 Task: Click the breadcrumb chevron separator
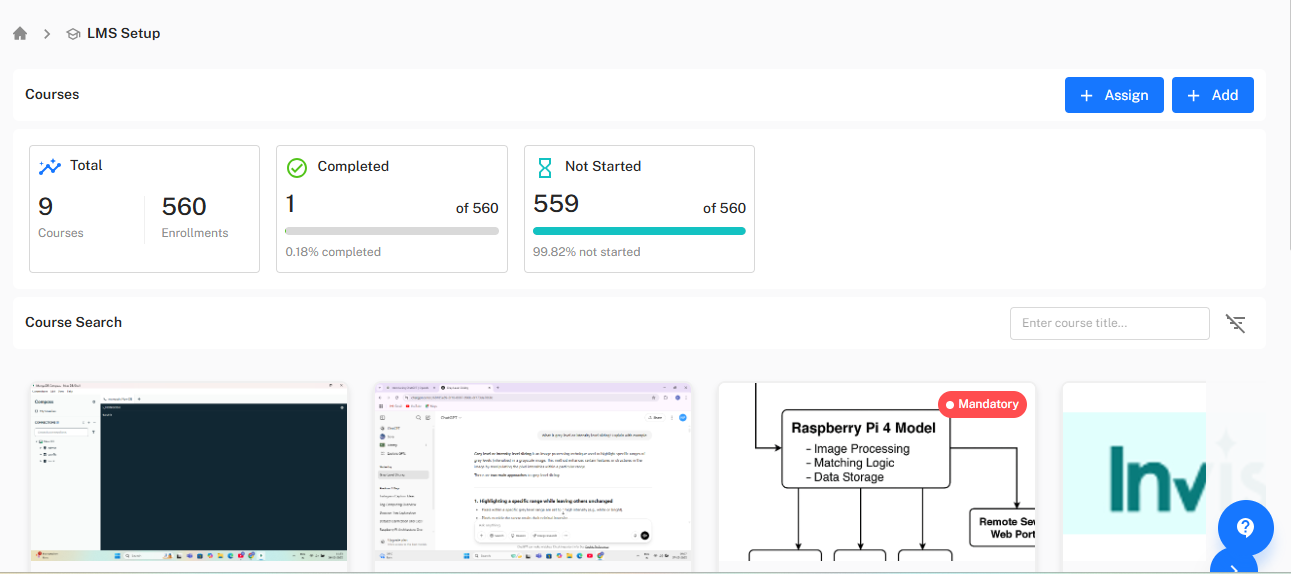(x=47, y=34)
